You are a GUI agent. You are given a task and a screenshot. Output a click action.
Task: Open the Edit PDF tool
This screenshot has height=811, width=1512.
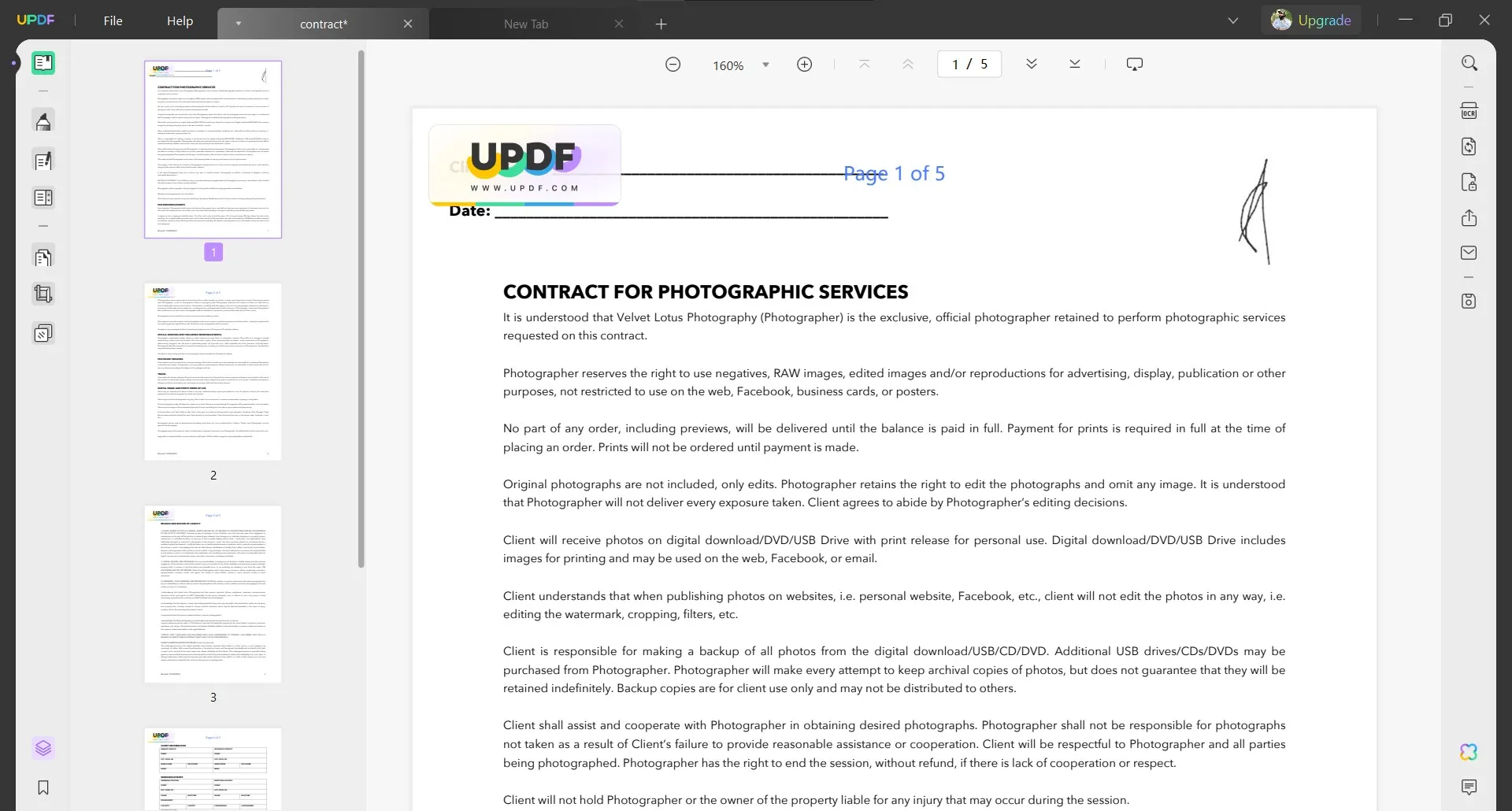pos(43,161)
